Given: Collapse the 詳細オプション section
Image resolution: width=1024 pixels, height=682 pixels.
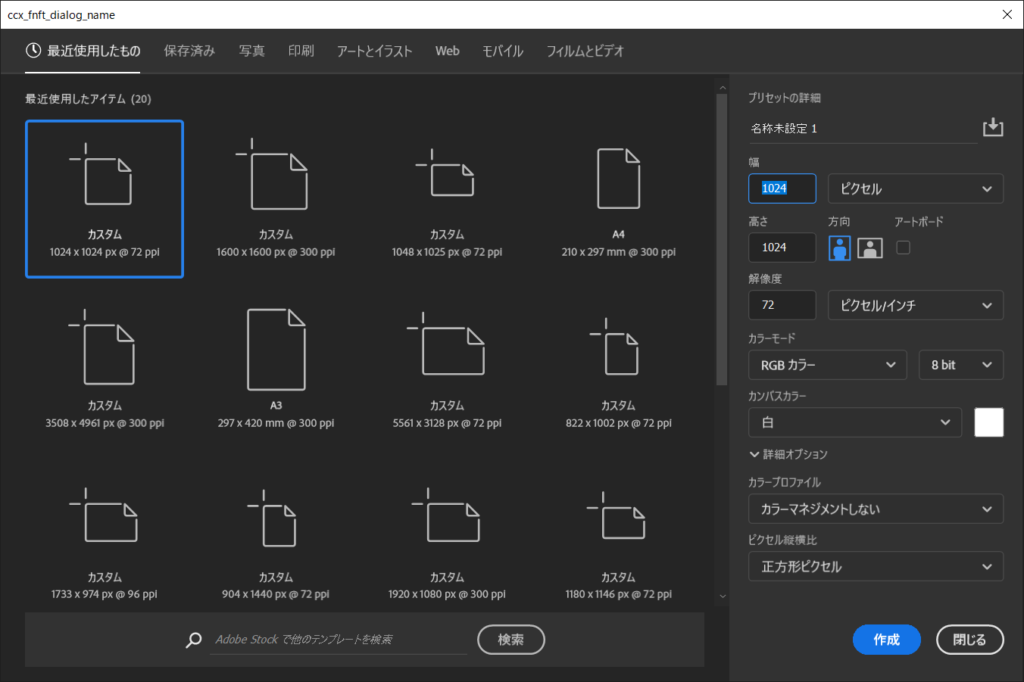Looking at the screenshot, I should click(788, 454).
